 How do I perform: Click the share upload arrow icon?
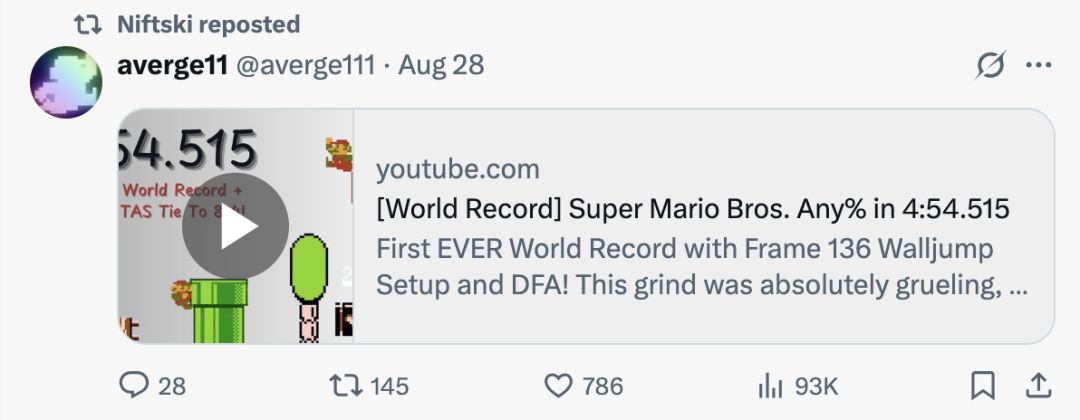[1038, 385]
